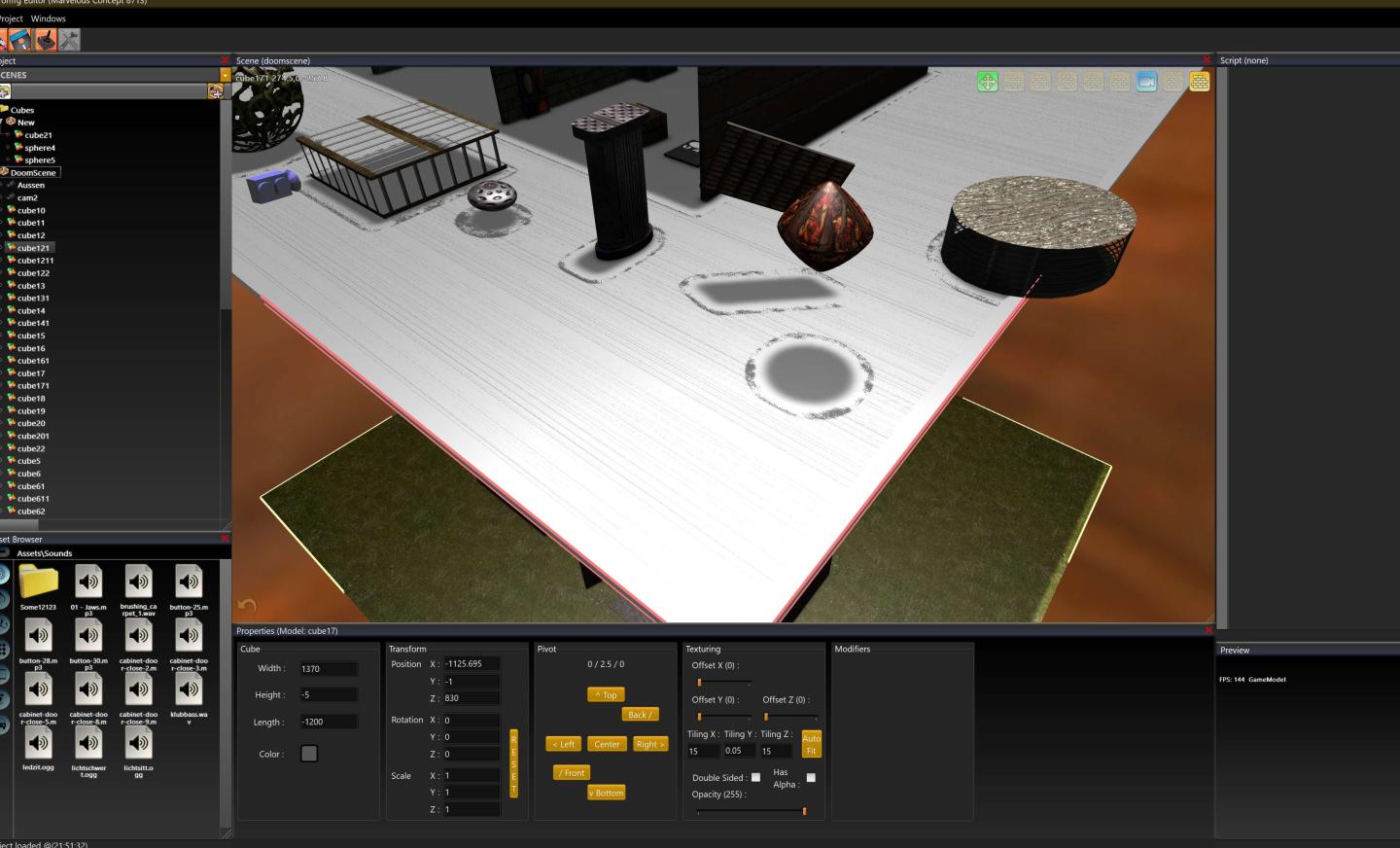
Task: Open the Some12123 folder
Action: [38, 585]
